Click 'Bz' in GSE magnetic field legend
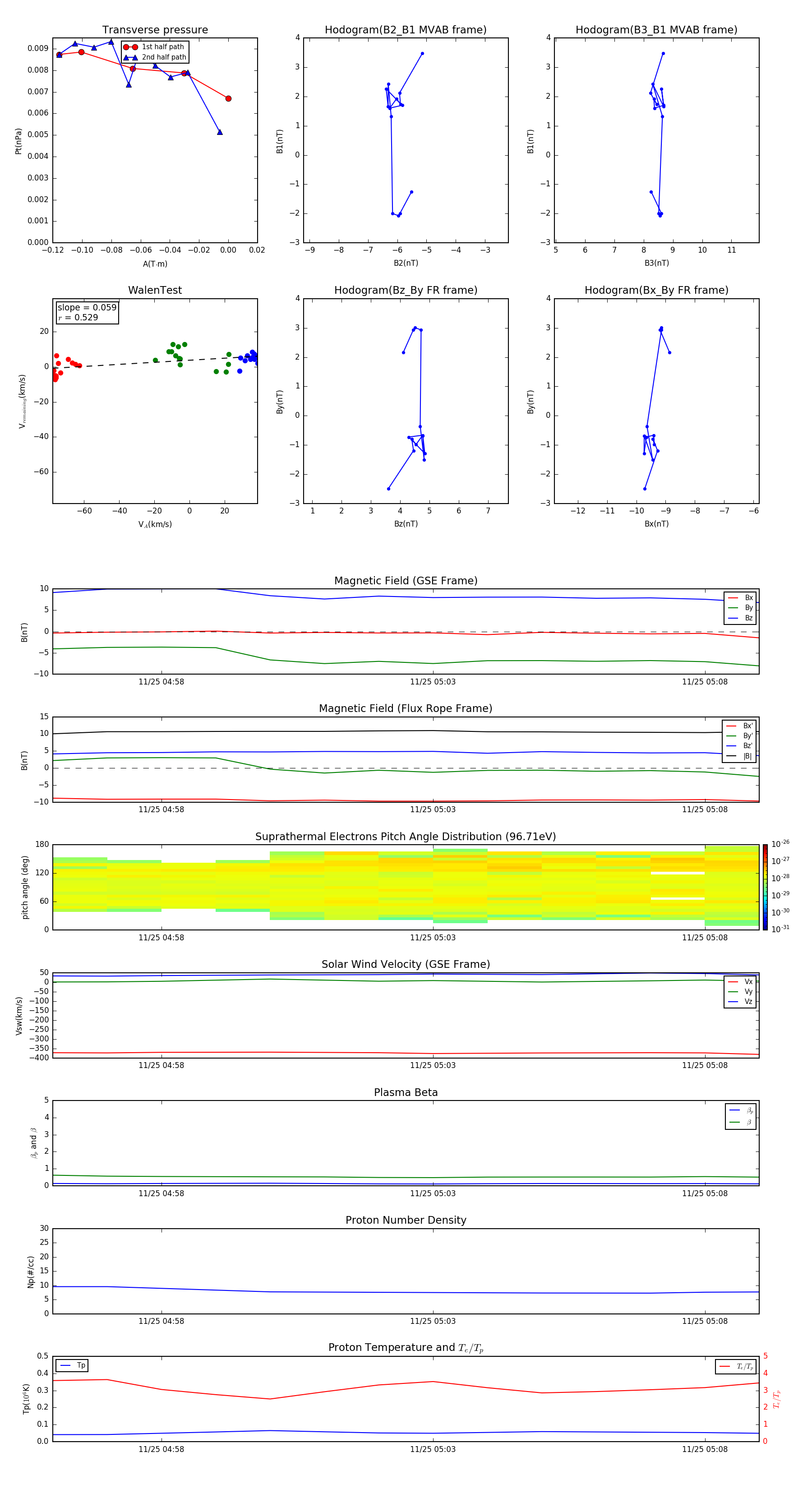The height and width of the screenshot is (1489, 812). coord(748,619)
